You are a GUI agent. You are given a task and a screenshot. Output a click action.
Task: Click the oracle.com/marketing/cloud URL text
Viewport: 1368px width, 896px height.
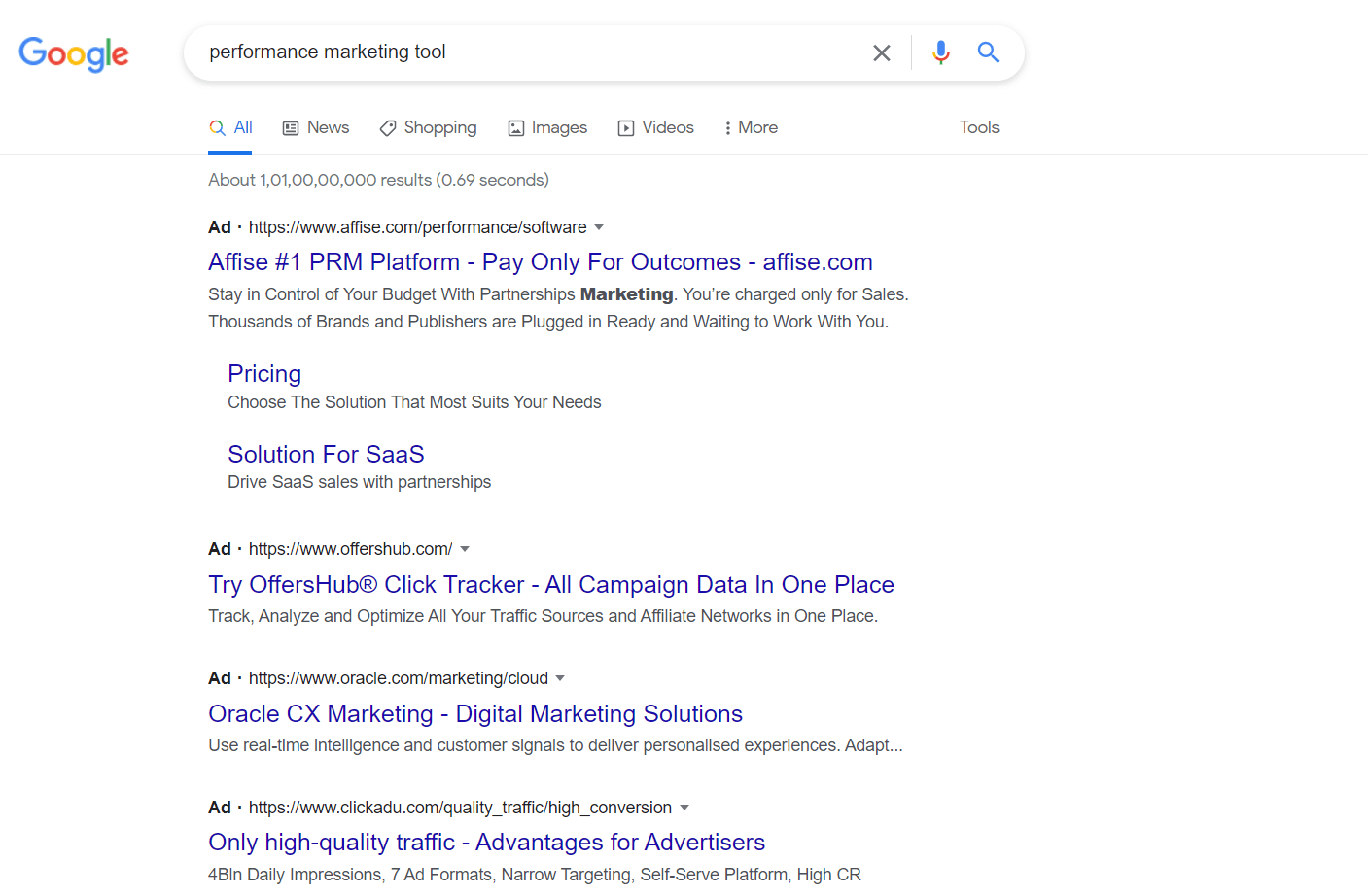(399, 678)
